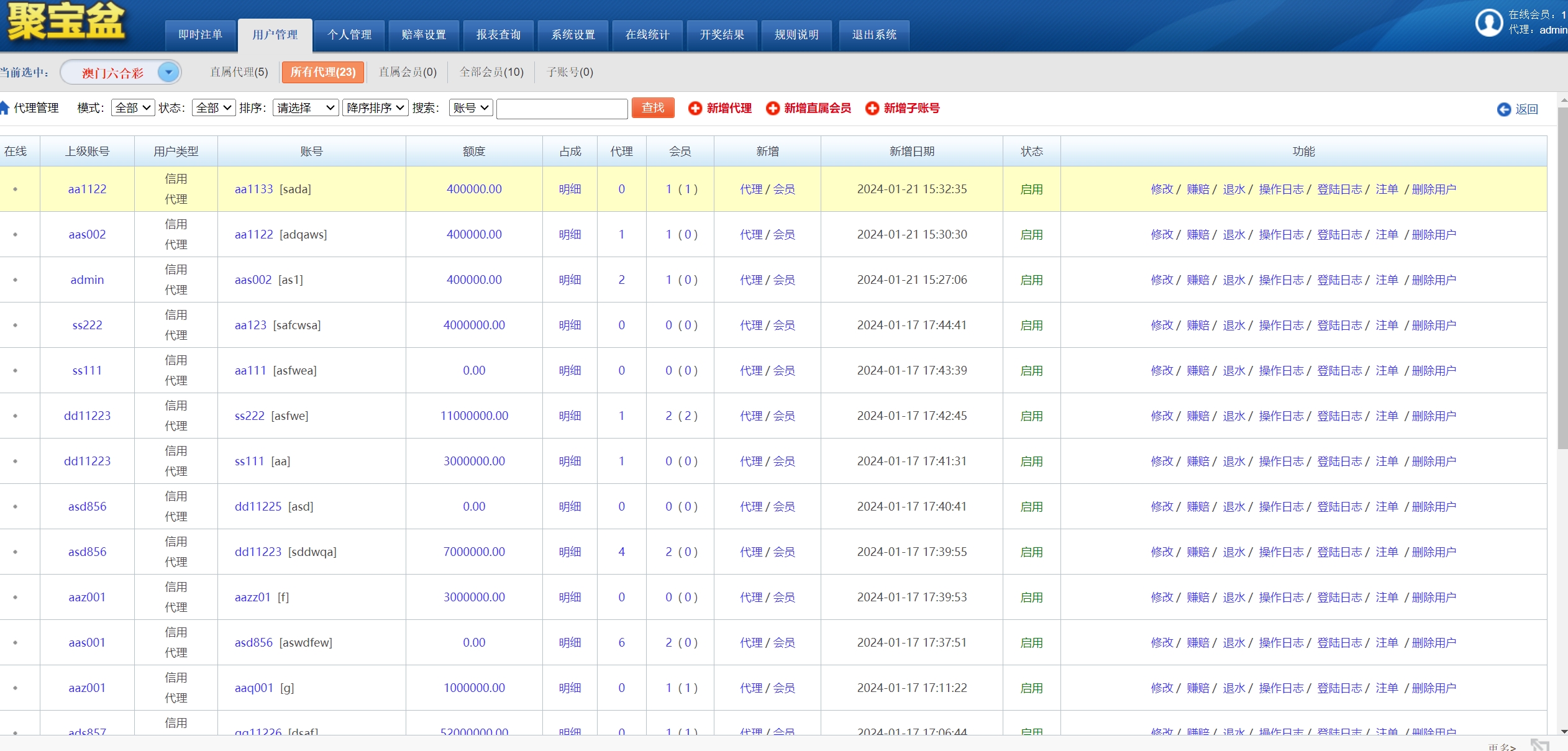Click member count 2 in ss222 row
Viewport: 1568px width, 751px height.
click(668, 416)
